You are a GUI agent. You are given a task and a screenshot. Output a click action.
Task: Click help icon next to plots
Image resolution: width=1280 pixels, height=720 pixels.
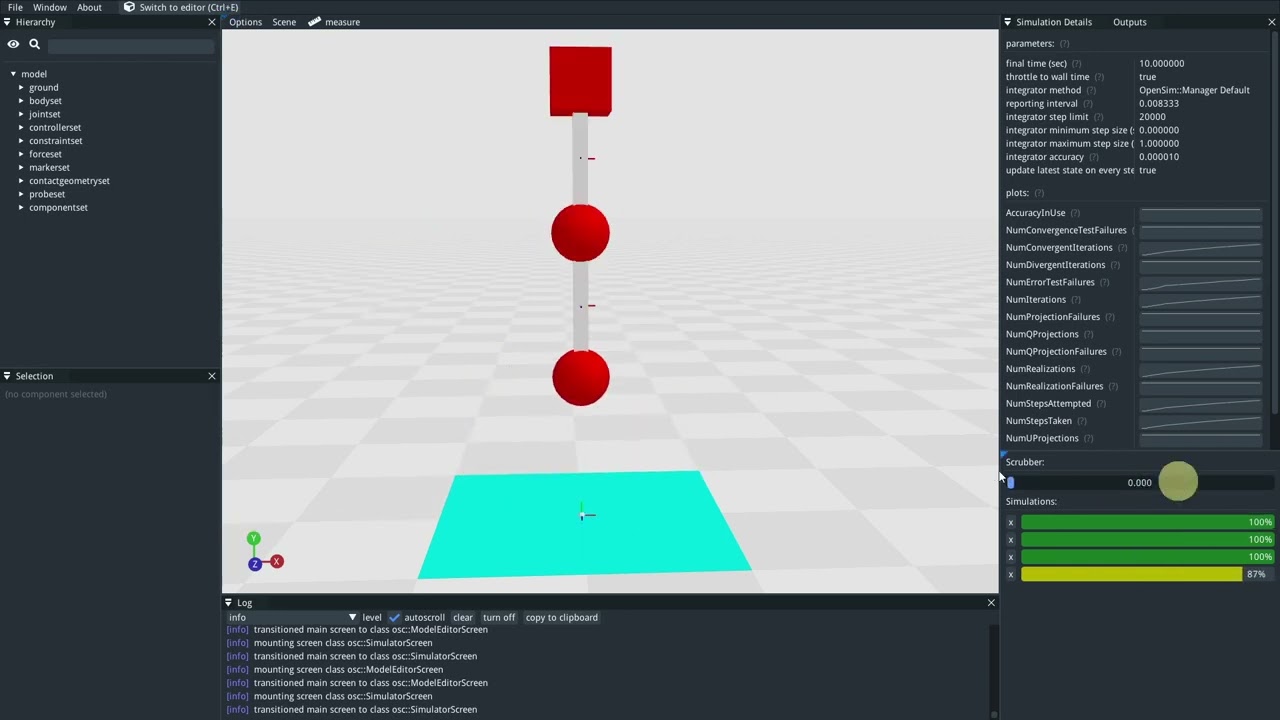[1039, 193]
